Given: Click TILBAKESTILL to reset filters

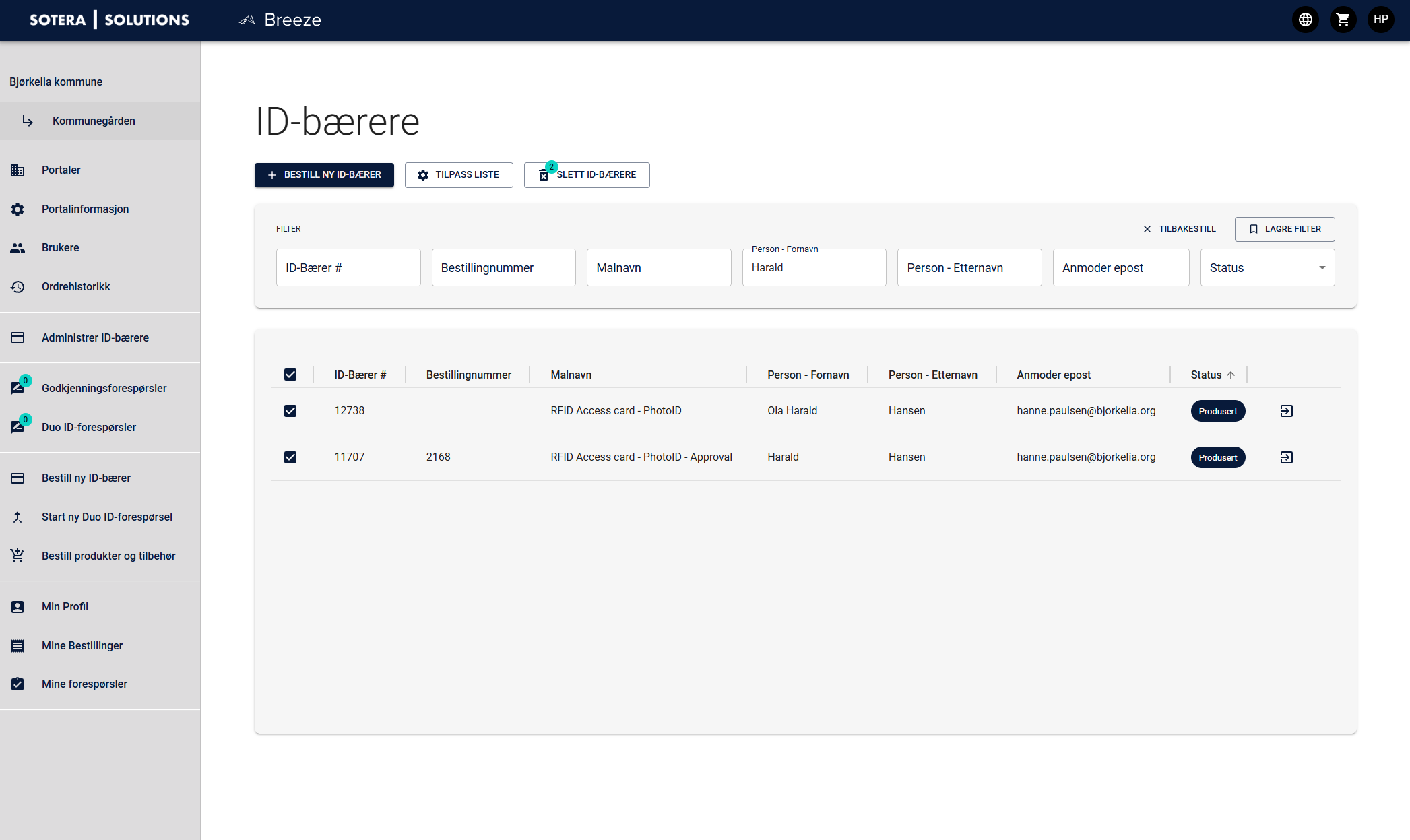Looking at the screenshot, I should pos(1179,229).
